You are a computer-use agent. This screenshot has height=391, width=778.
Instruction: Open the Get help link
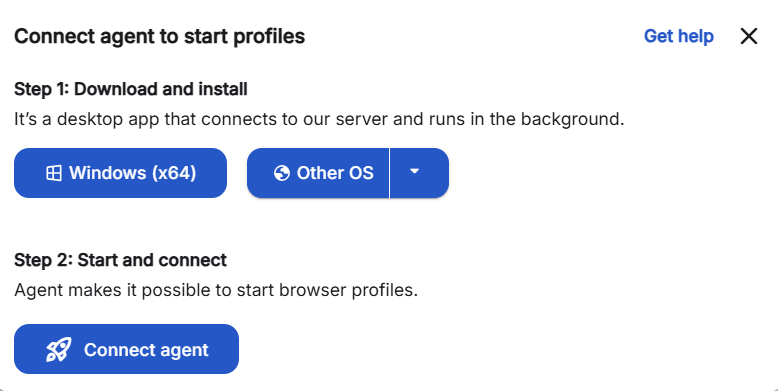click(679, 36)
